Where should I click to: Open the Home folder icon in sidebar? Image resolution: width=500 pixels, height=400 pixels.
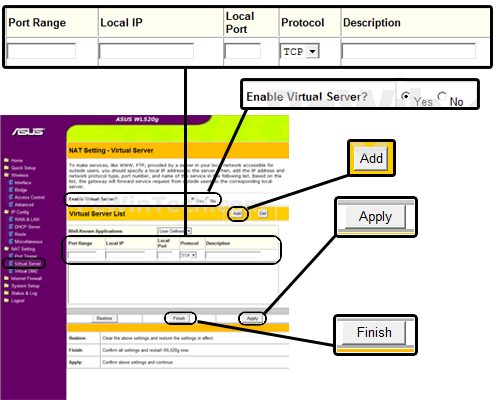(6, 160)
